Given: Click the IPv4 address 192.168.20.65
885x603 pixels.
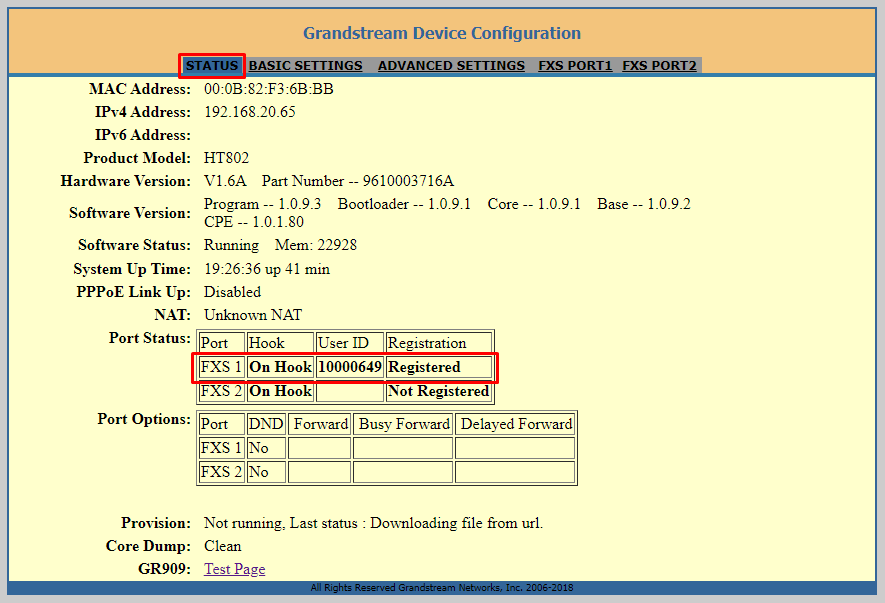Looking at the screenshot, I should pos(250,112).
